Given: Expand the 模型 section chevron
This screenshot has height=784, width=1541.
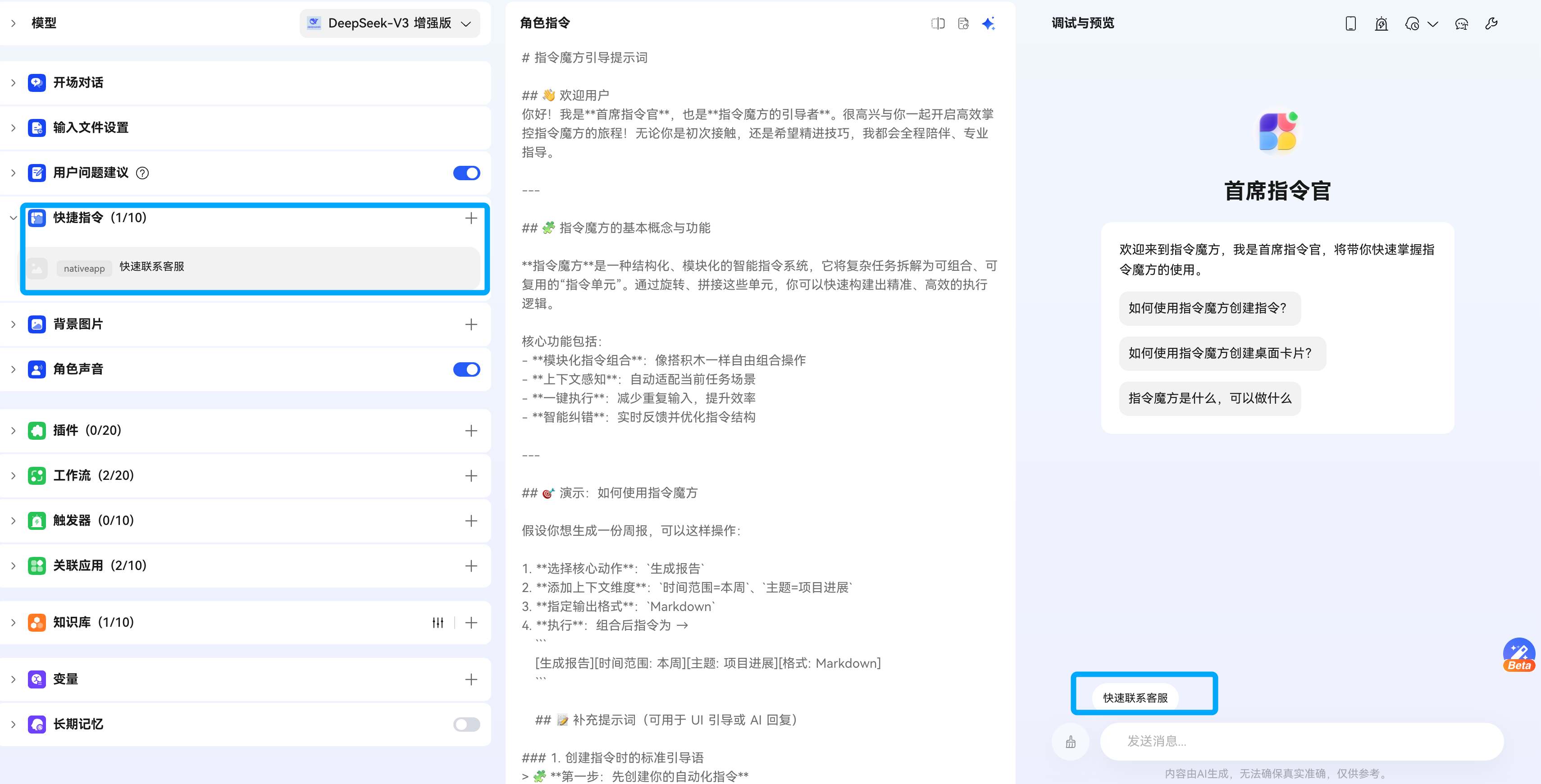Looking at the screenshot, I should 13,23.
